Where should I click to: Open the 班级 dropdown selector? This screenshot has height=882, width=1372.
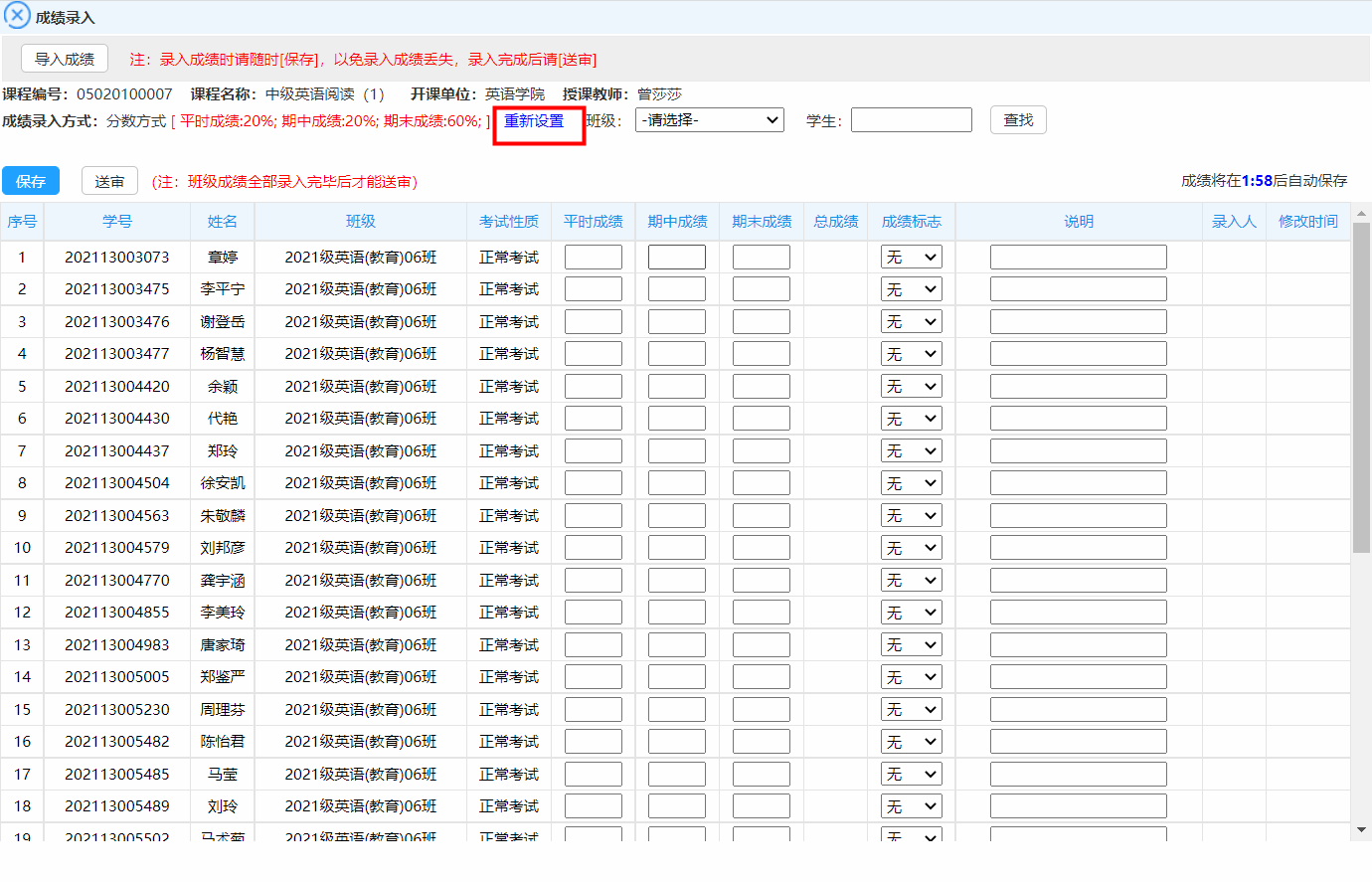pos(710,120)
